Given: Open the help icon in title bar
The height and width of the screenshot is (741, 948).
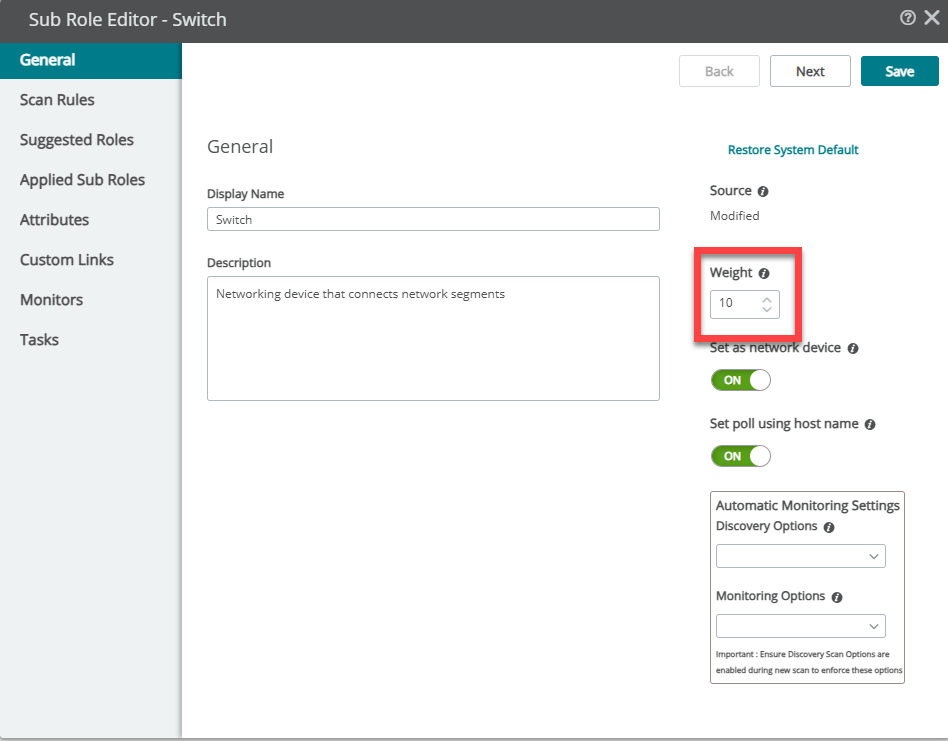Looking at the screenshot, I should (x=907, y=18).
